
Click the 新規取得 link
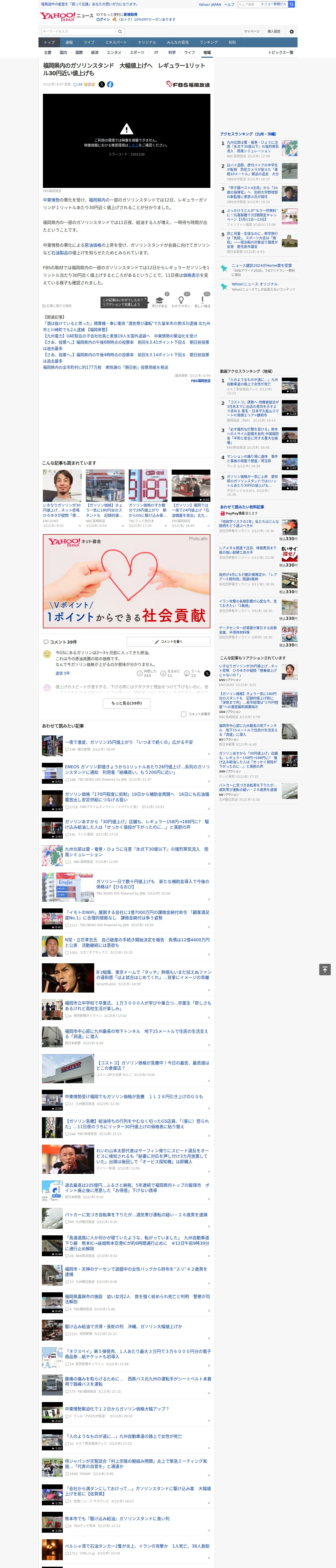[x=131, y=14]
